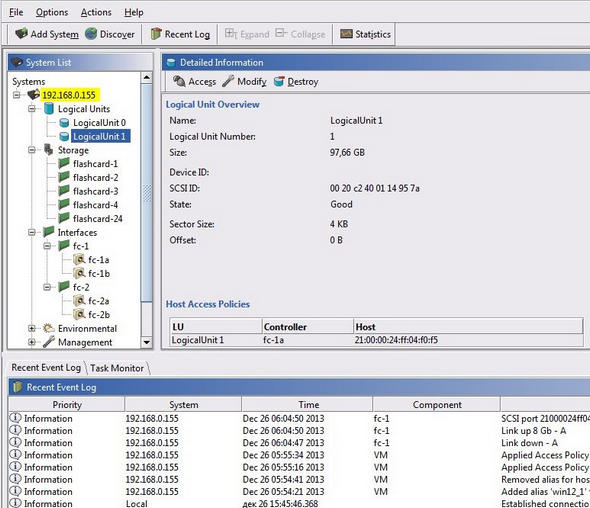This screenshot has width=590, height=508.
Task: Open the Actions menu
Action: [x=96, y=12]
